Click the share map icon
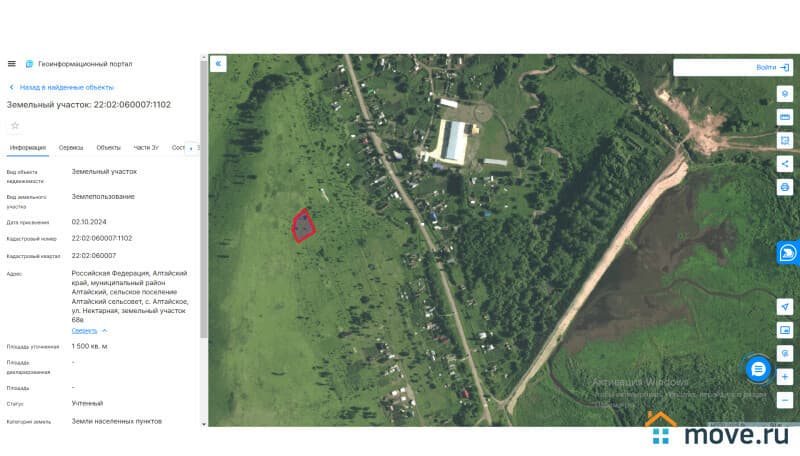800x456 pixels. (x=785, y=164)
